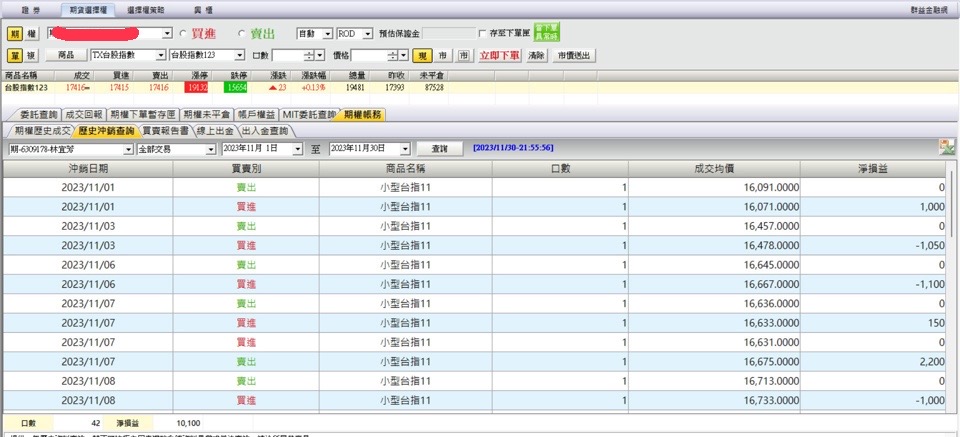This screenshot has height=437, width=960.
Task: Click the 預估保證金 field
Action: click(449, 33)
